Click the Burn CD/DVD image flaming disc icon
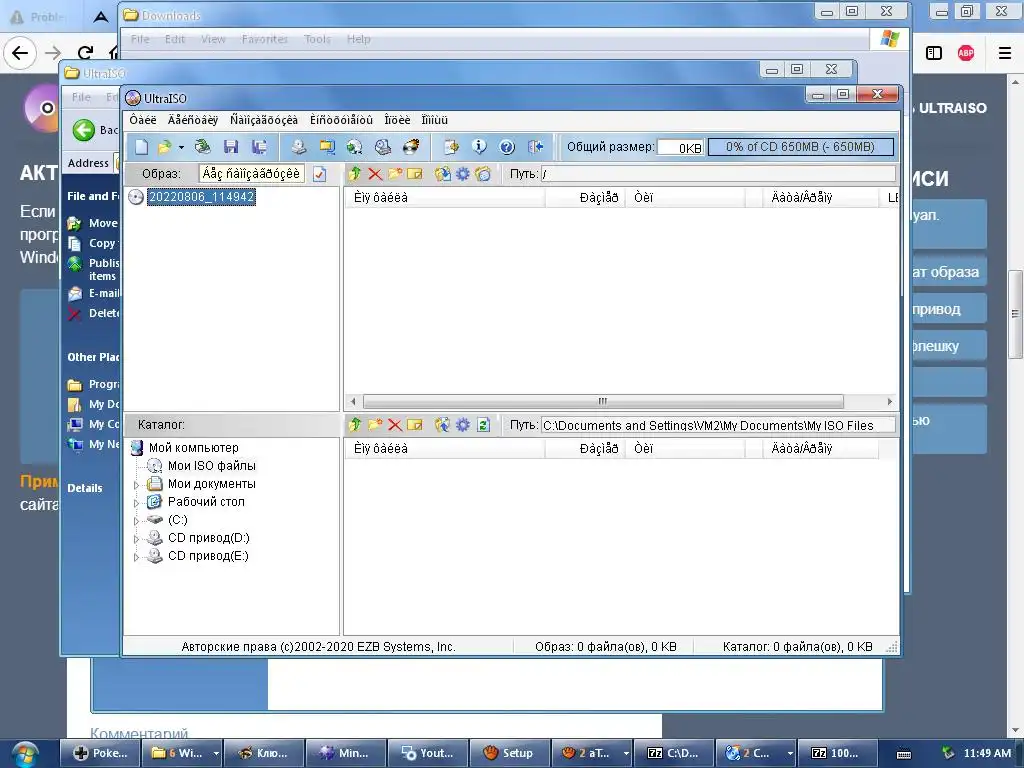Viewport: 1024px width, 768px height. 411,147
